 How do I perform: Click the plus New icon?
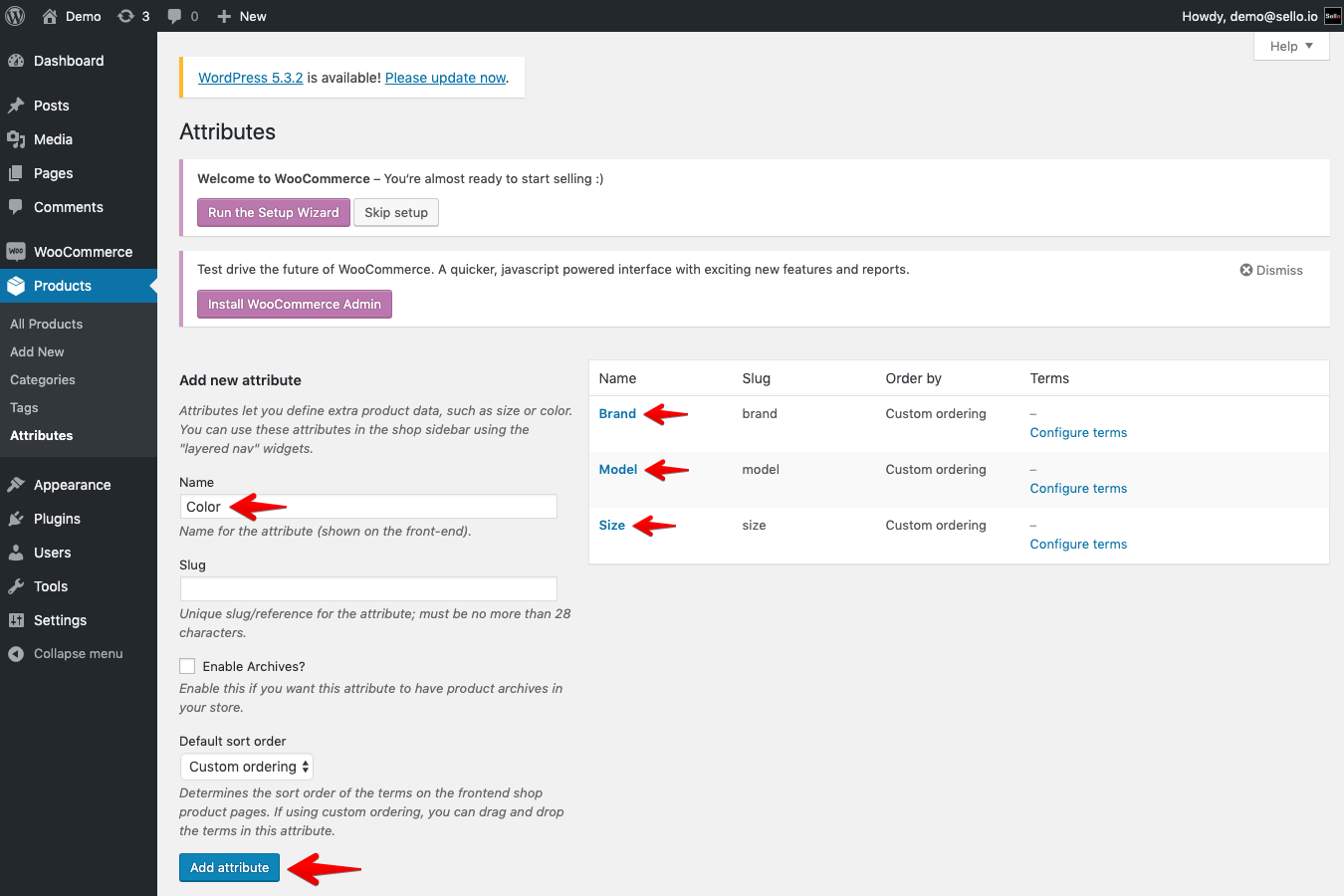224,16
